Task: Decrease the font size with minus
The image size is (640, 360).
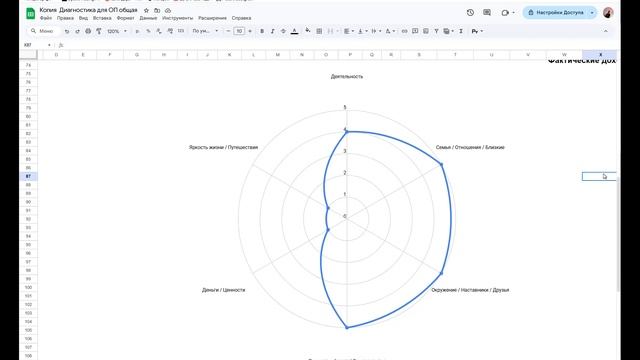Action: pos(228,31)
